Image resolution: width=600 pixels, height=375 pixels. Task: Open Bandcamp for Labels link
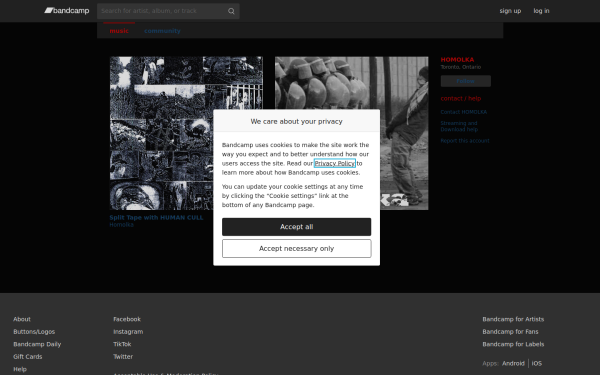pyautogui.click(x=513, y=344)
